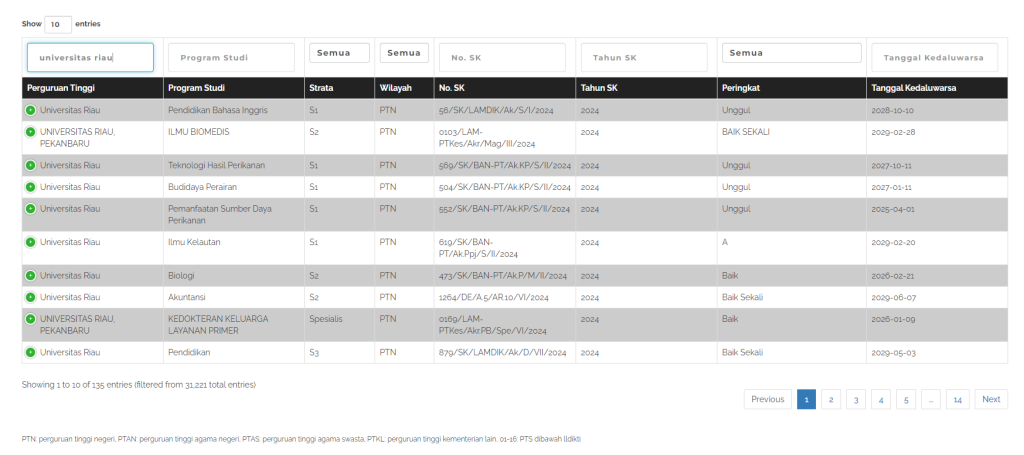Expand row details for Pendidikan Bahasa Inggris
The image size is (1024, 455).
point(30,110)
